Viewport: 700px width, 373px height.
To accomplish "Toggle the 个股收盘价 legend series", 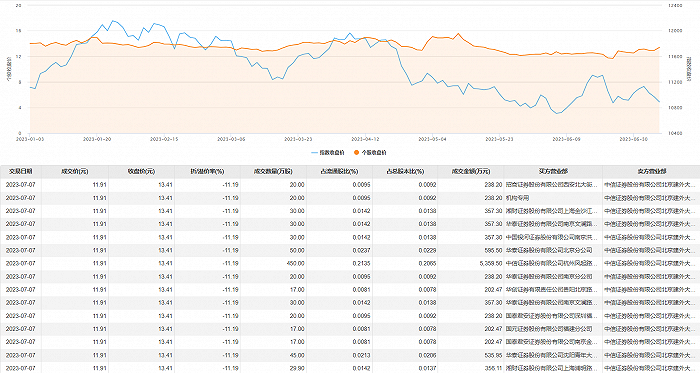I will [370, 153].
